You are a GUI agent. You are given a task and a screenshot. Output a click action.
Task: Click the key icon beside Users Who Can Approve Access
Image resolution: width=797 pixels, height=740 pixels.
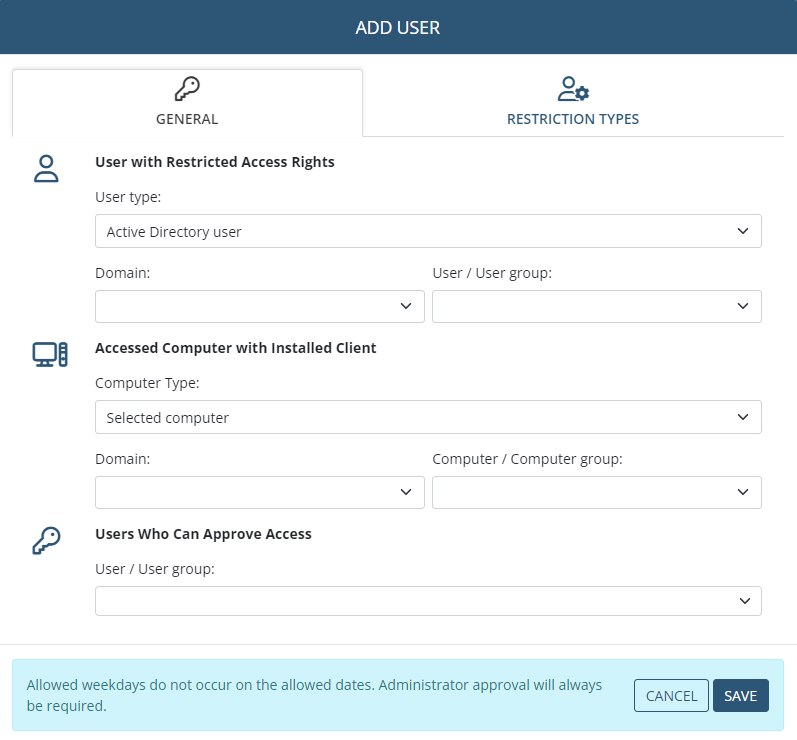tap(47, 540)
